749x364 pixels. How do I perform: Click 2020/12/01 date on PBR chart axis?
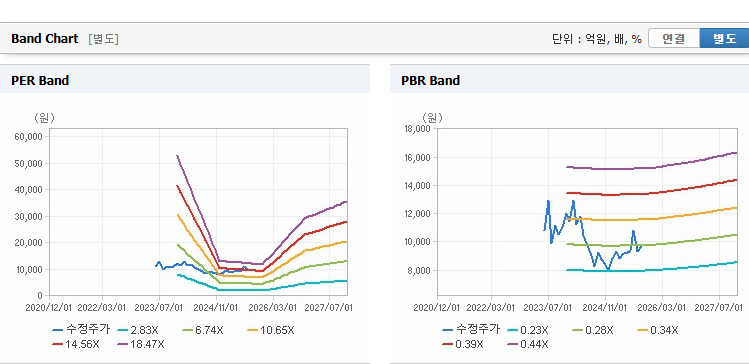(x=437, y=307)
